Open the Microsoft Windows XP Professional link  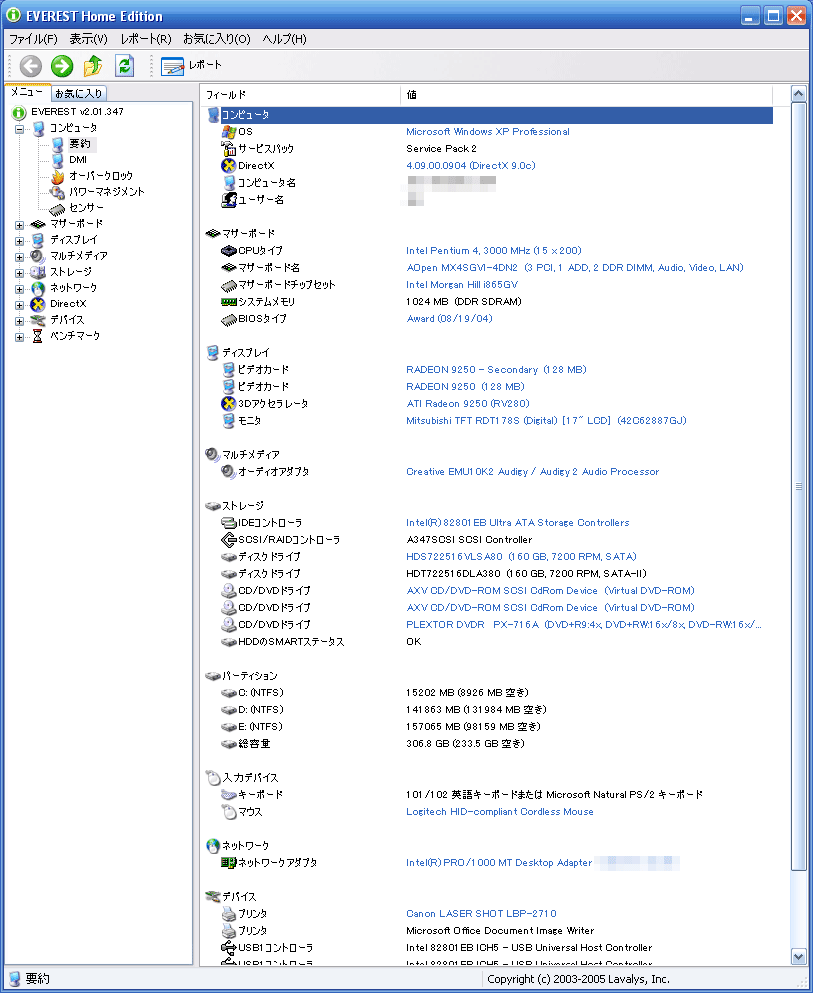pos(488,132)
